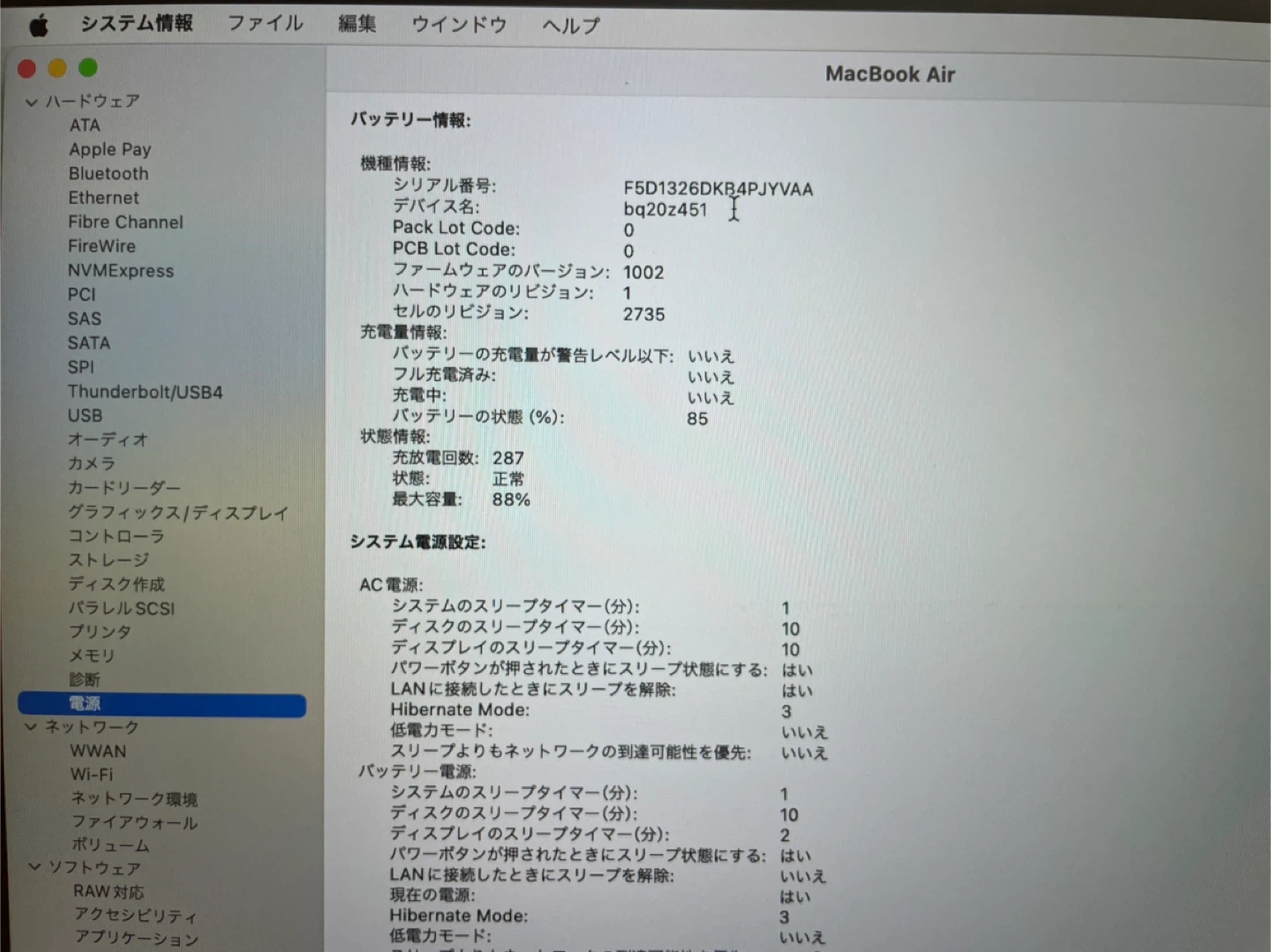The width and height of the screenshot is (1271, 952).
Task: Select WWAN in the sidebar
Action: [98, 752]
